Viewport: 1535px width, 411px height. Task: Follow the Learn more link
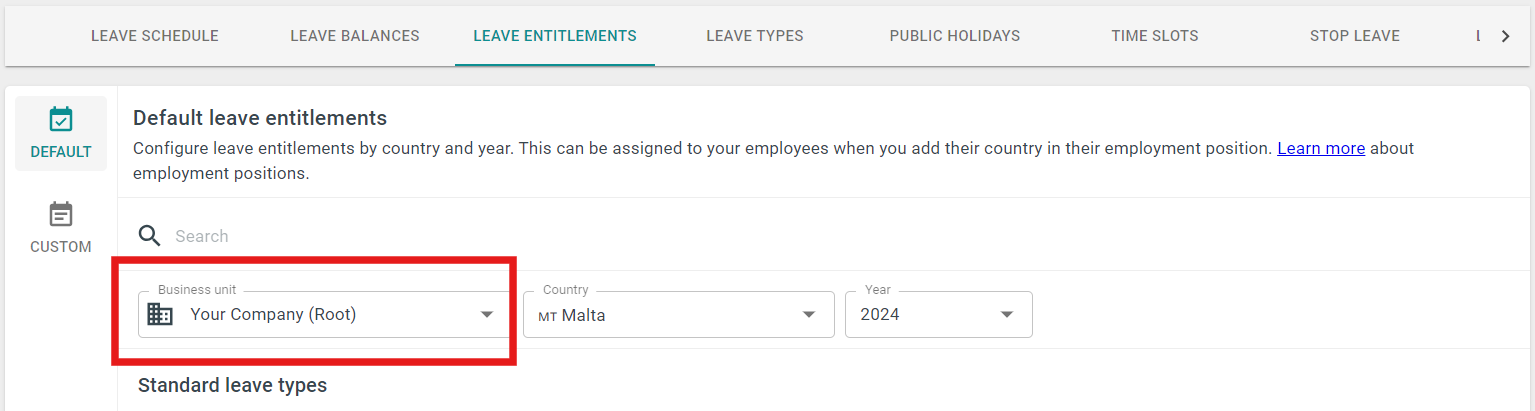tap(1321, 148)
